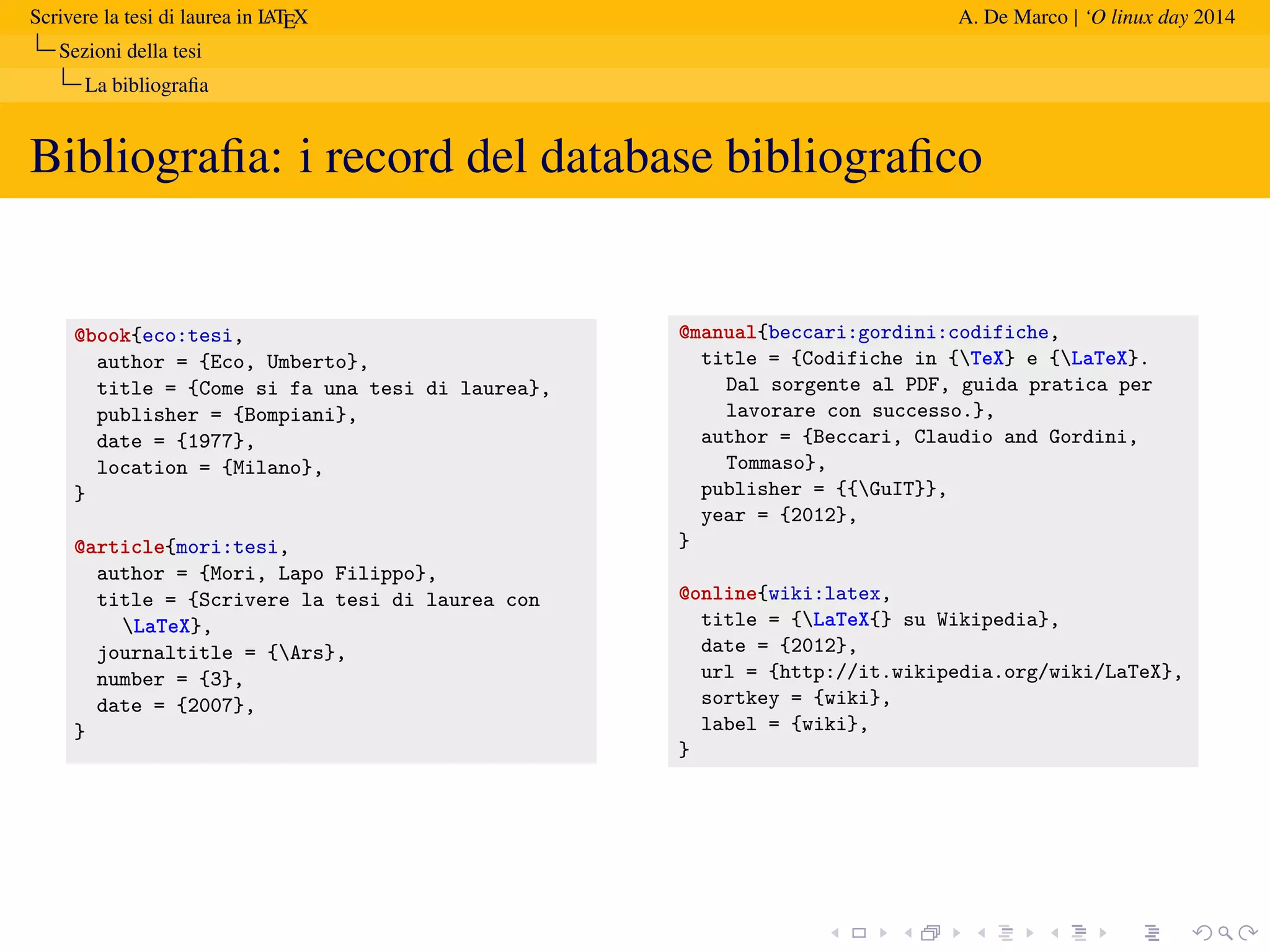The width and height of the screenshot is (1270, 952).
Task: Go to previous frame using arrow before frames icon
Action: pos(908,933)
